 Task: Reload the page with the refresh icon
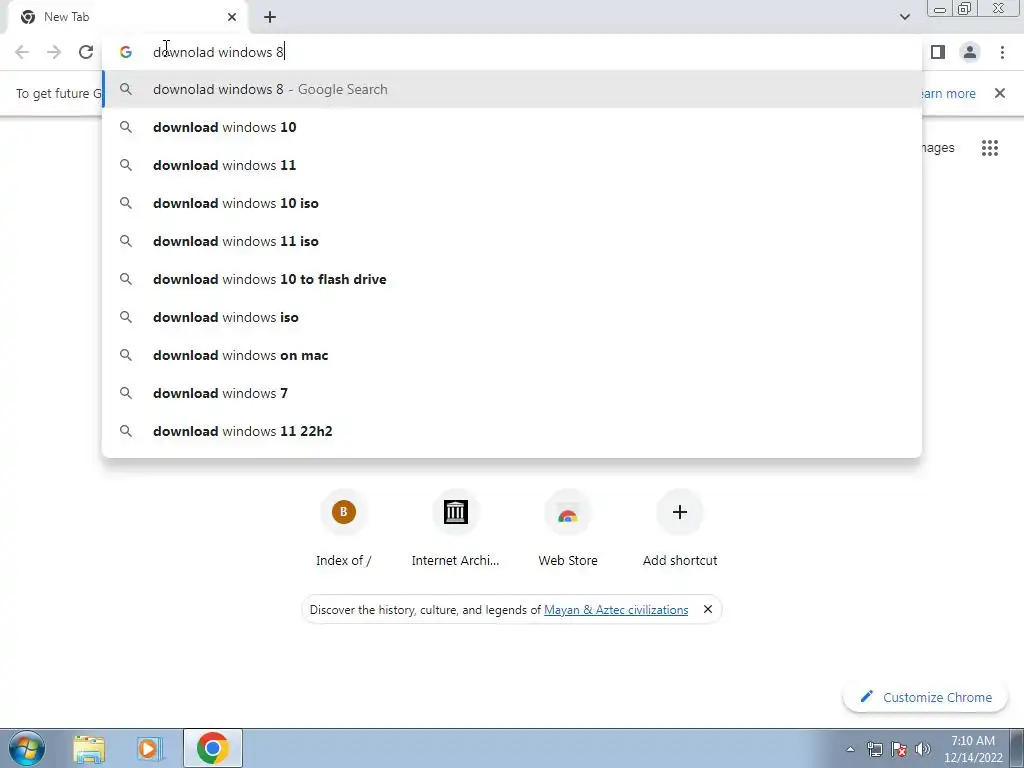coord(86,52)
